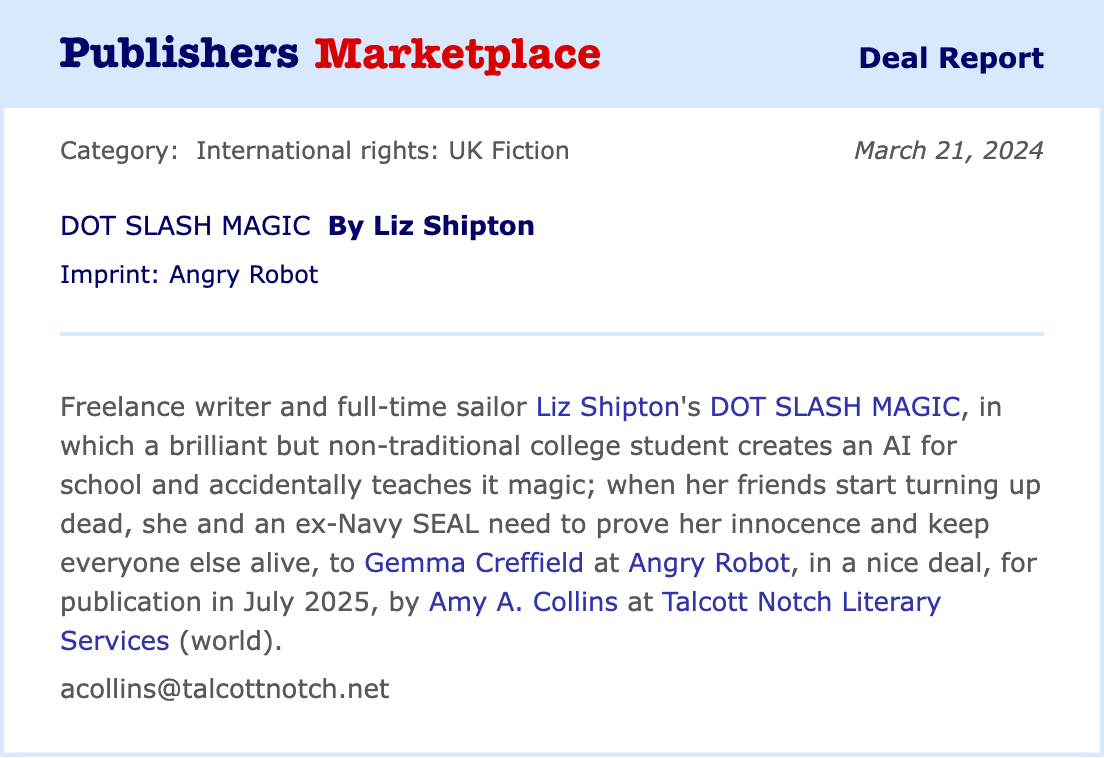
Task: Click the horizontal divider below the imprint
Action: [552, 333]
